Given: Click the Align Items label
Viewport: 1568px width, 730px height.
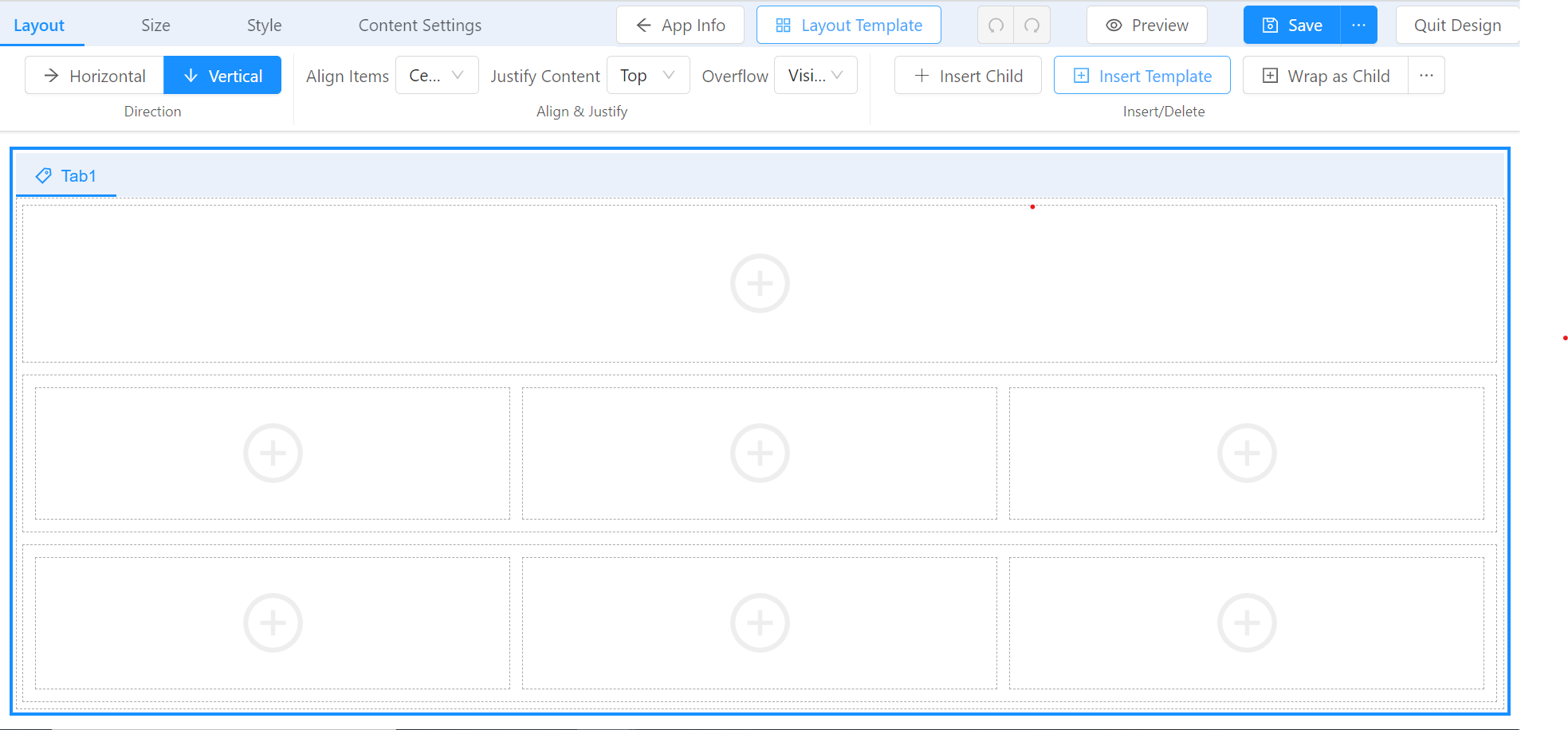Looking at the screenshot, I should coord(348,77).
